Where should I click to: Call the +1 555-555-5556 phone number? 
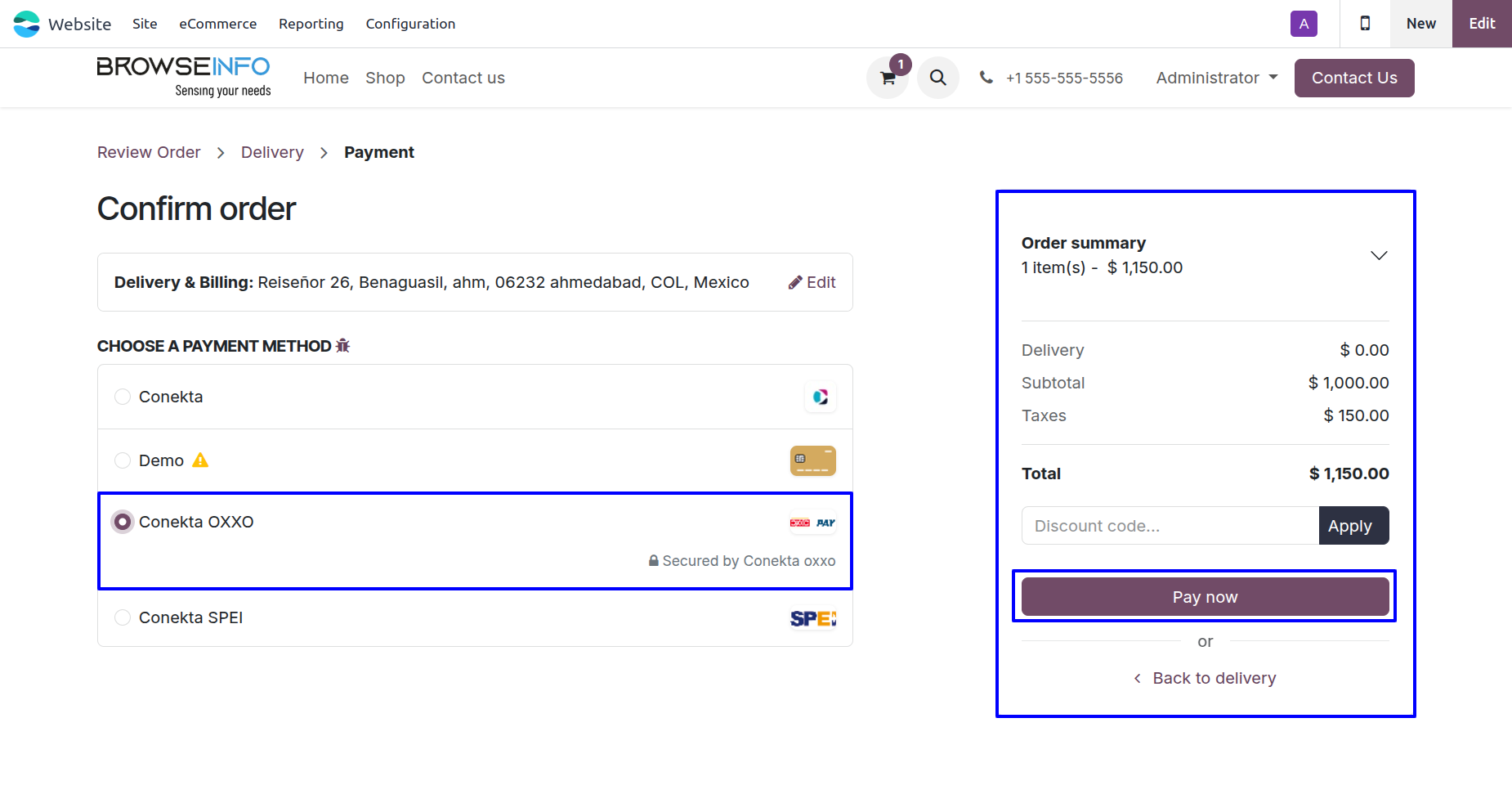point(1064,78)
